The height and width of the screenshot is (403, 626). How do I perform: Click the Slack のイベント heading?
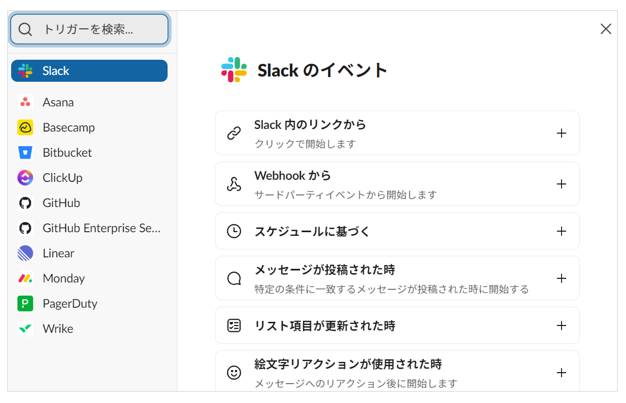pyautogui.click(x=322, y=70)
